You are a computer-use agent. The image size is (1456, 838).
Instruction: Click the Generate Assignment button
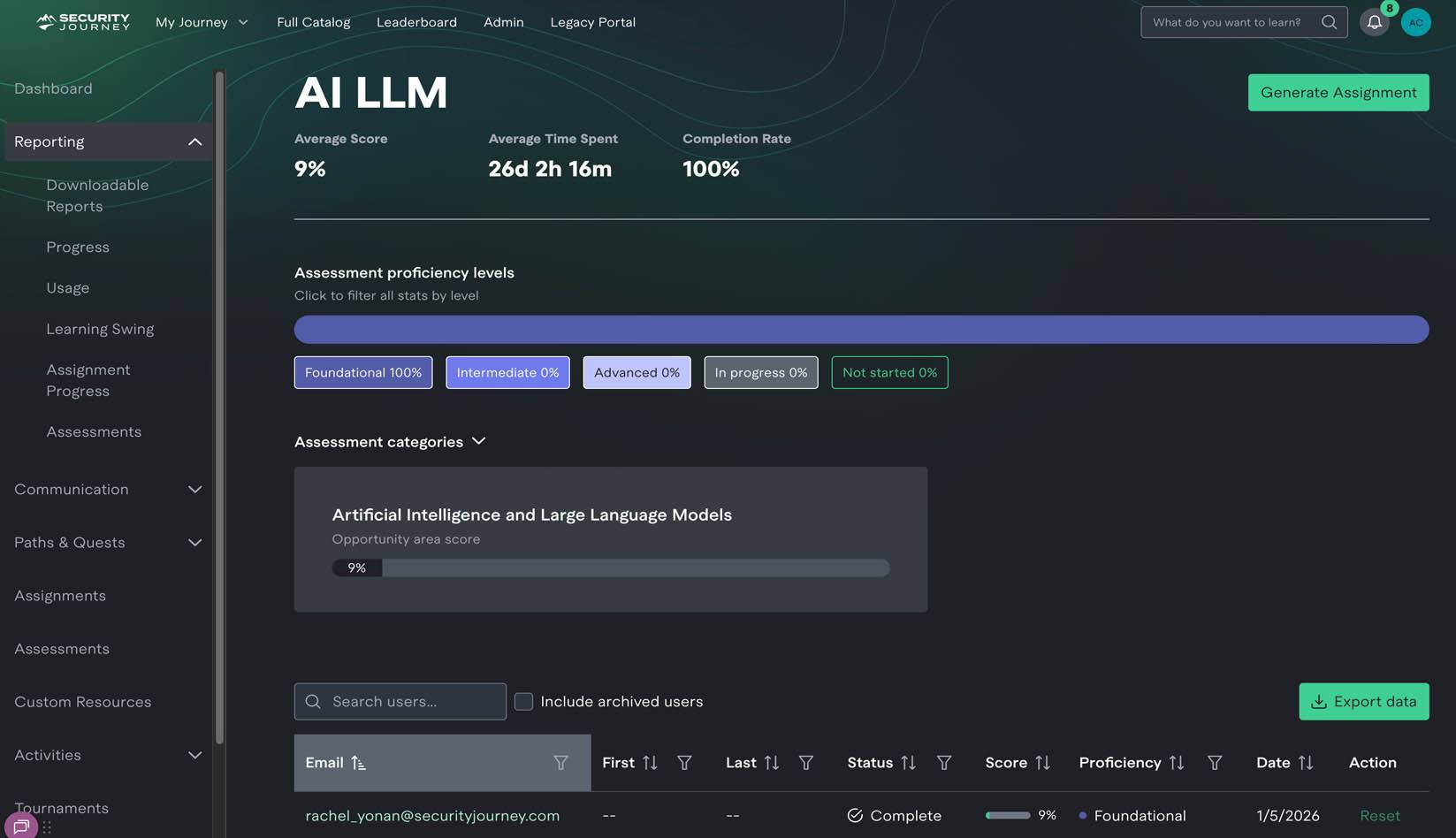pos(1338,93)
